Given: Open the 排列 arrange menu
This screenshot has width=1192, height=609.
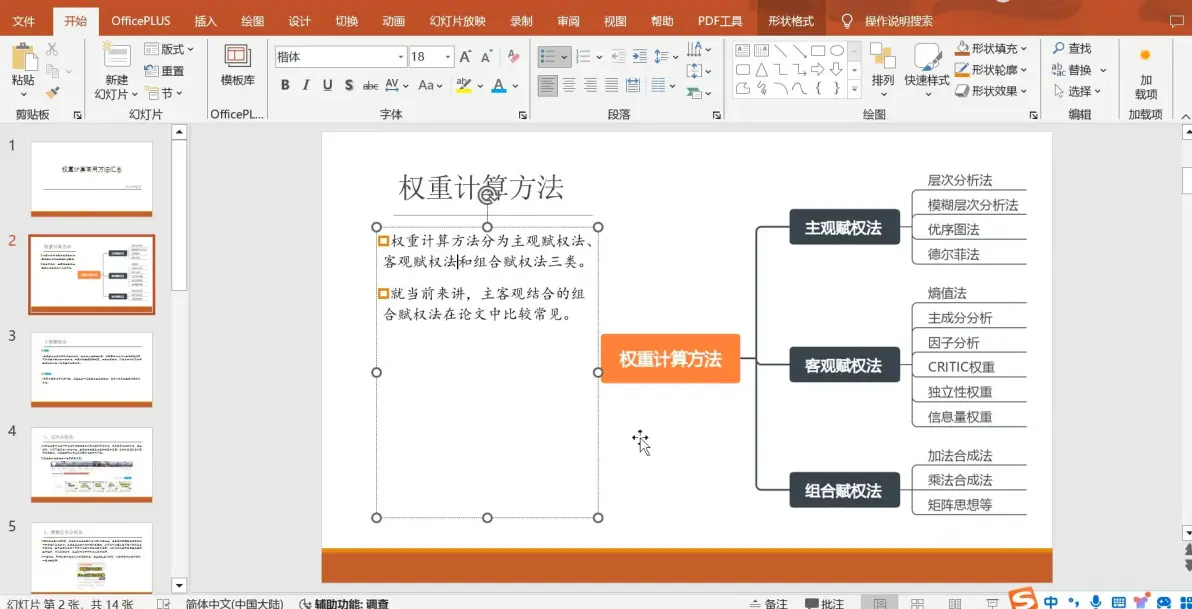Looking at the screenshot, I should coord(883,71).
